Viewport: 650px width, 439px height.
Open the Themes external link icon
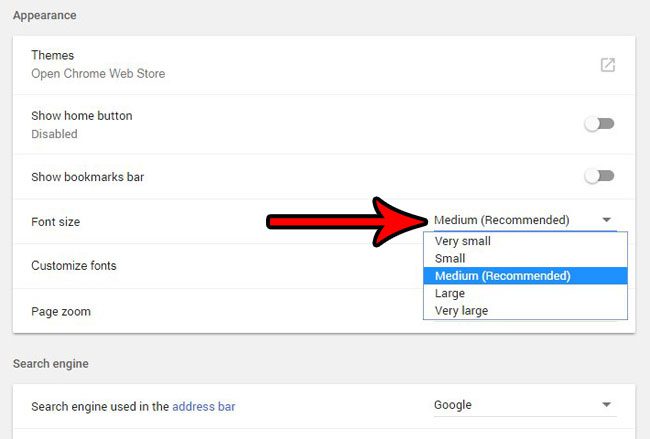(607, 65)
